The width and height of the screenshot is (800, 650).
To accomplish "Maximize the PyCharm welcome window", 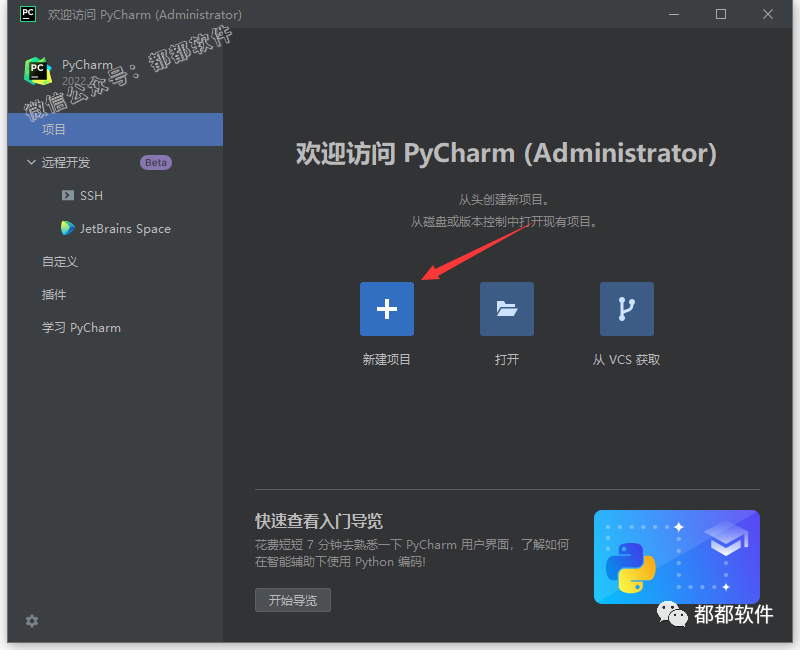I will coord(721,14).
